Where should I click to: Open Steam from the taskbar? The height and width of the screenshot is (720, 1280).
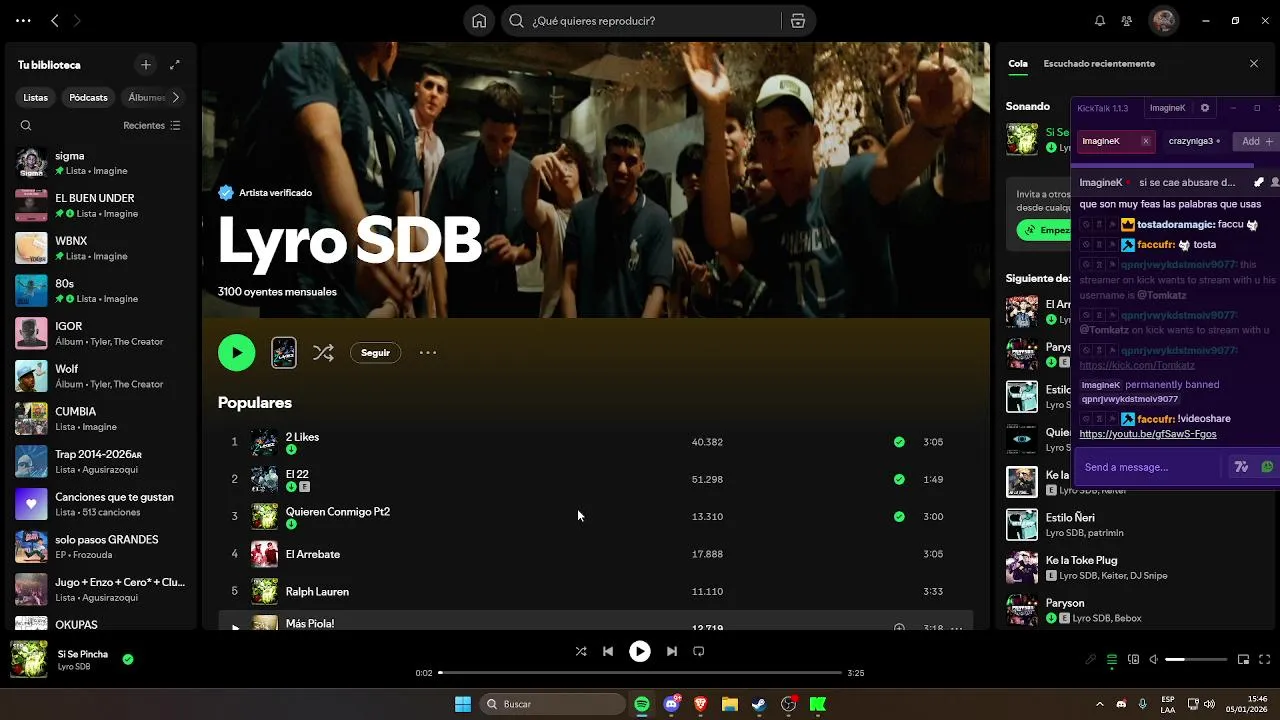(759, 704)
